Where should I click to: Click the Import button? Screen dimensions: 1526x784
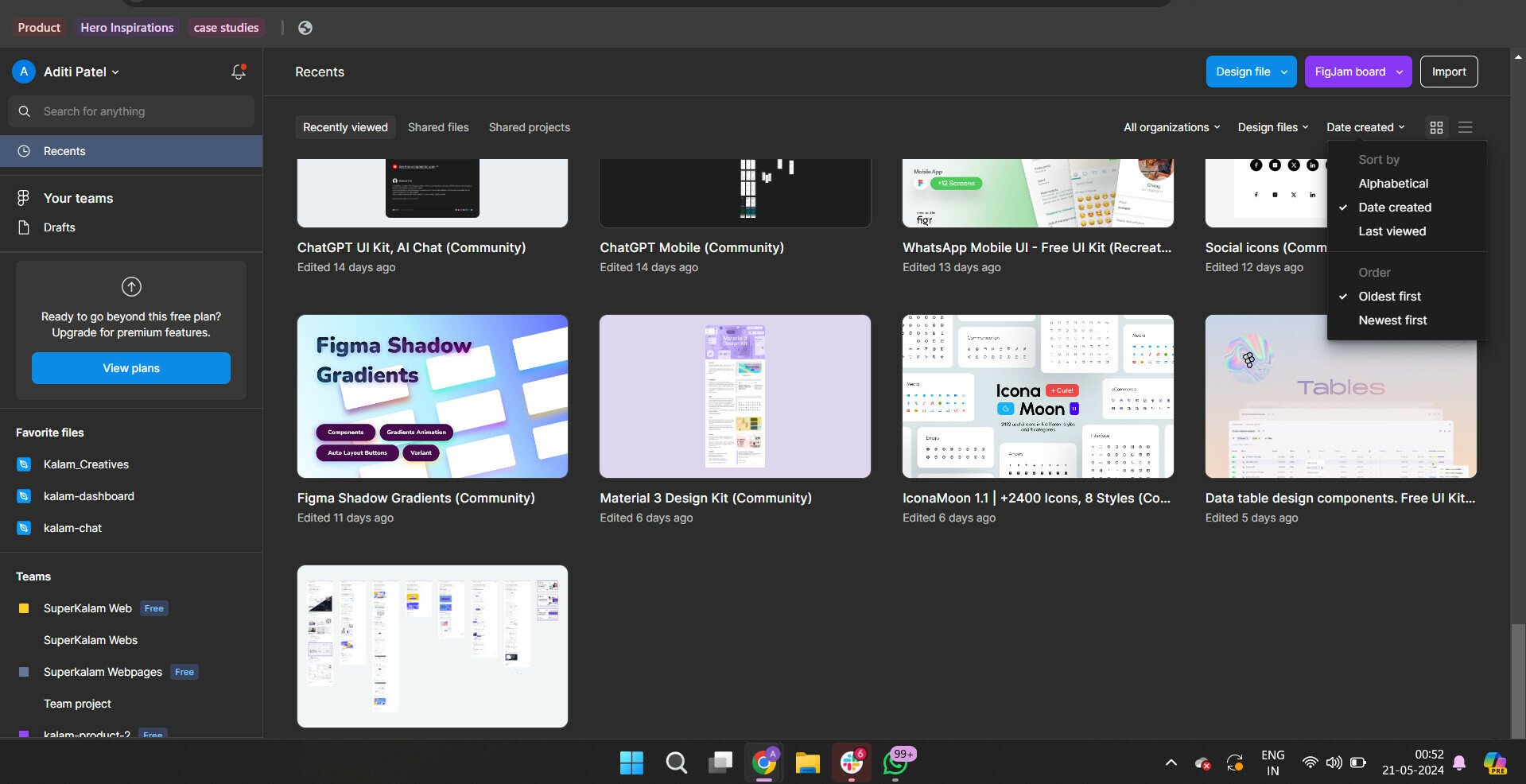1449,72
